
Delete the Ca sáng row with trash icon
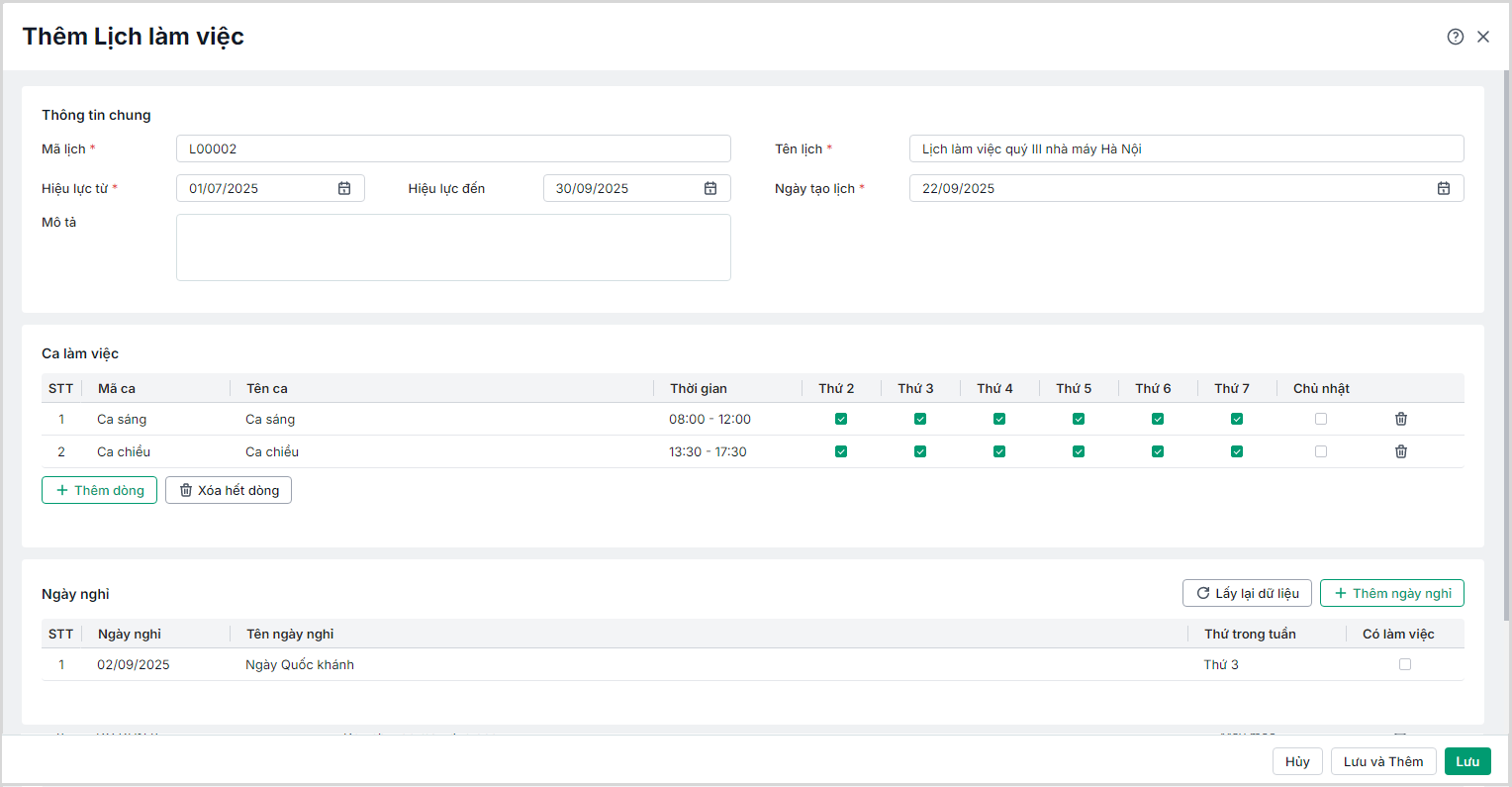1401,419
